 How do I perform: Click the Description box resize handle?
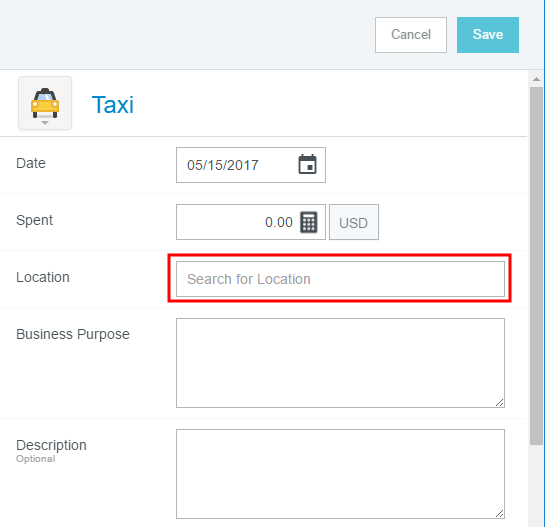coord(500,514)
